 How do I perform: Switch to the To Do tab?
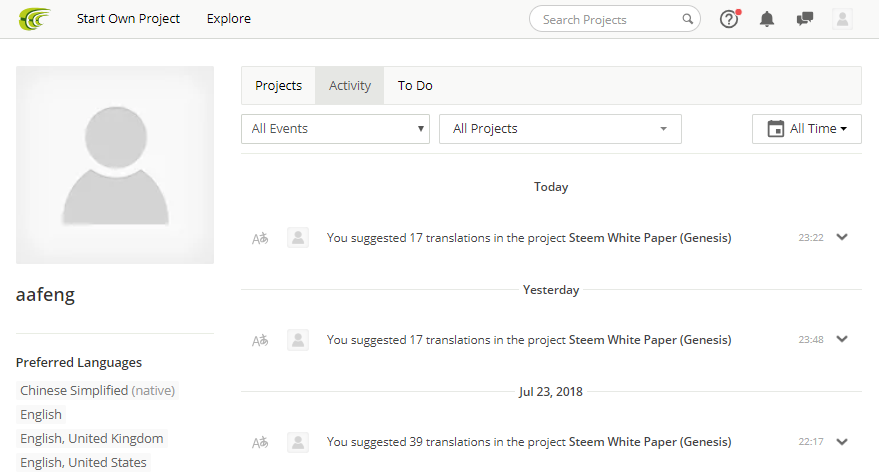(x=415, y=86)
